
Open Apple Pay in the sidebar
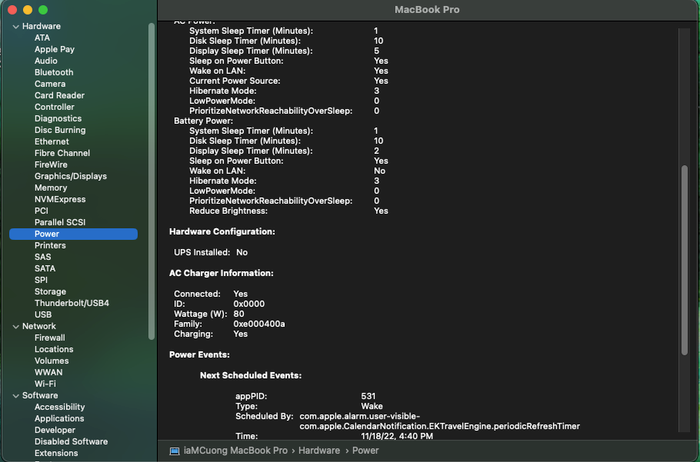54,50
